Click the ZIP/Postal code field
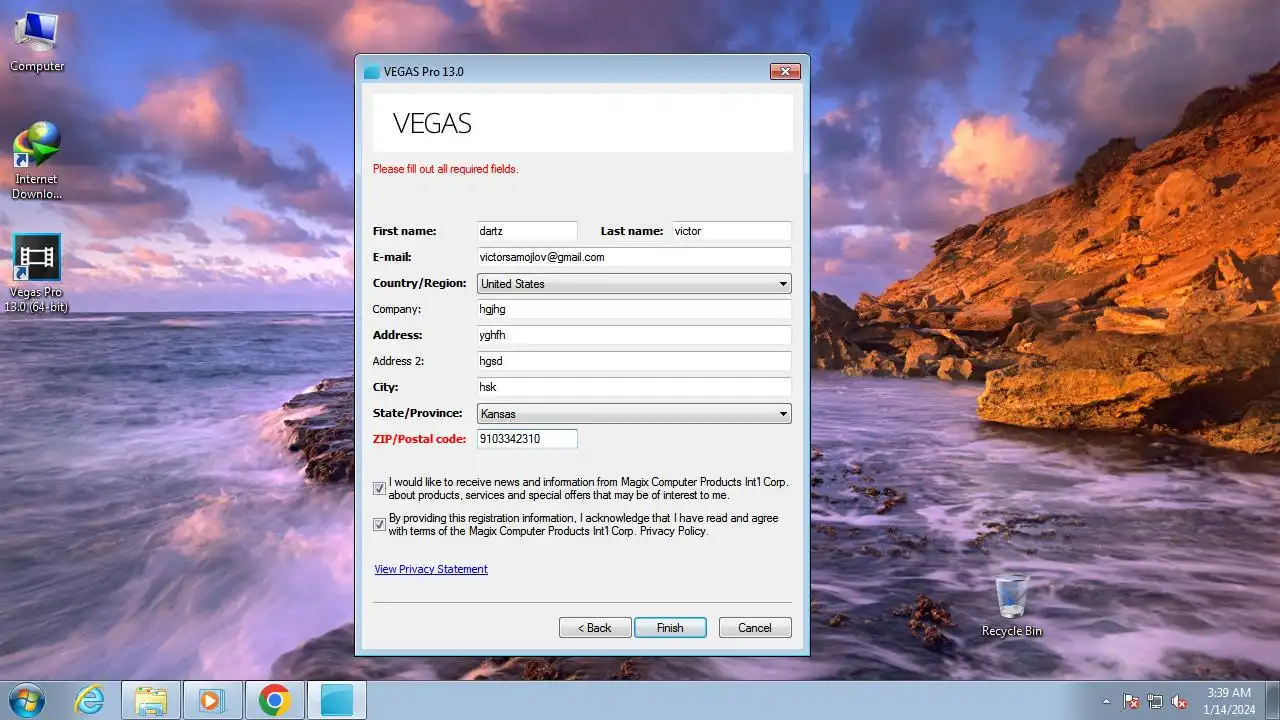Screen dimensions: 1280x720 [527, 439]
